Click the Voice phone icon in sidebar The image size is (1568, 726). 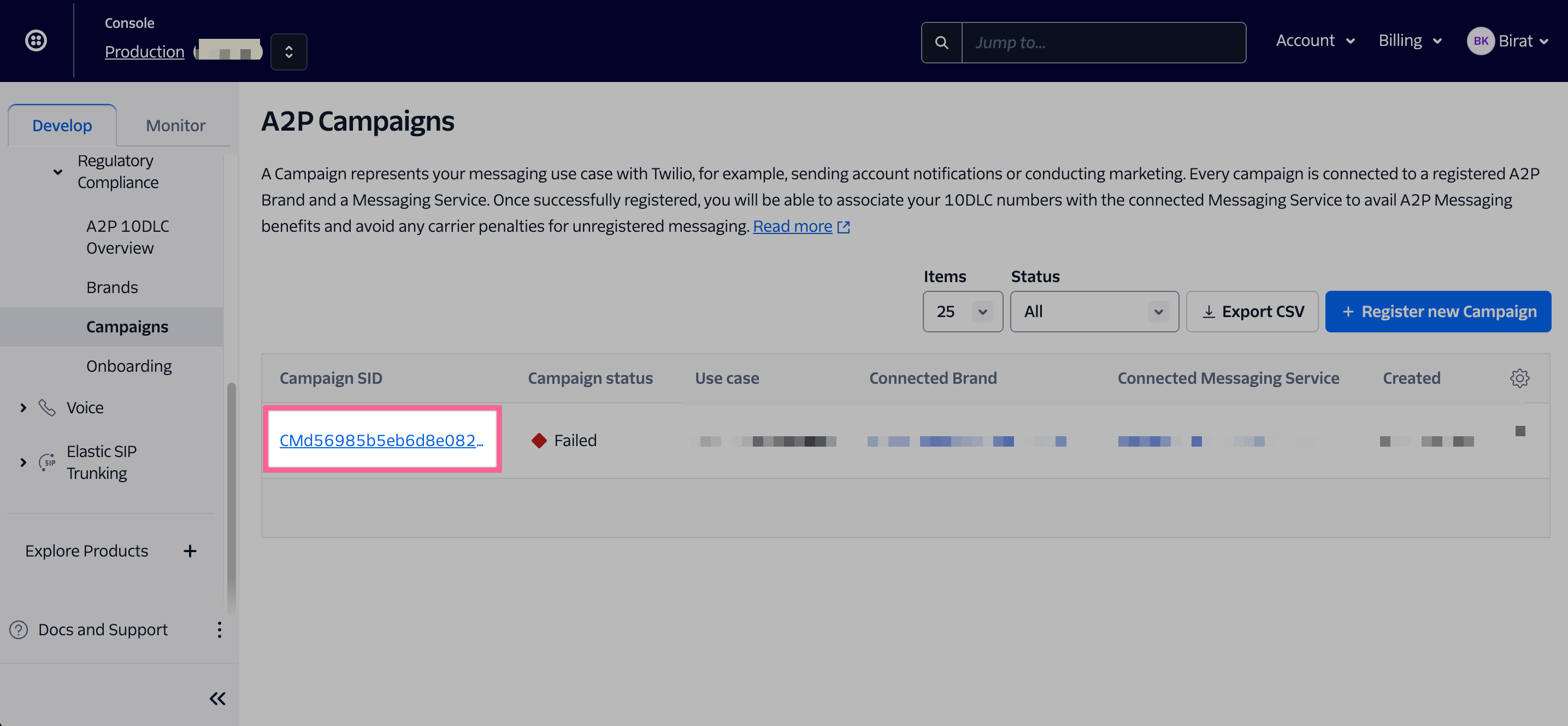pos(48,407)
